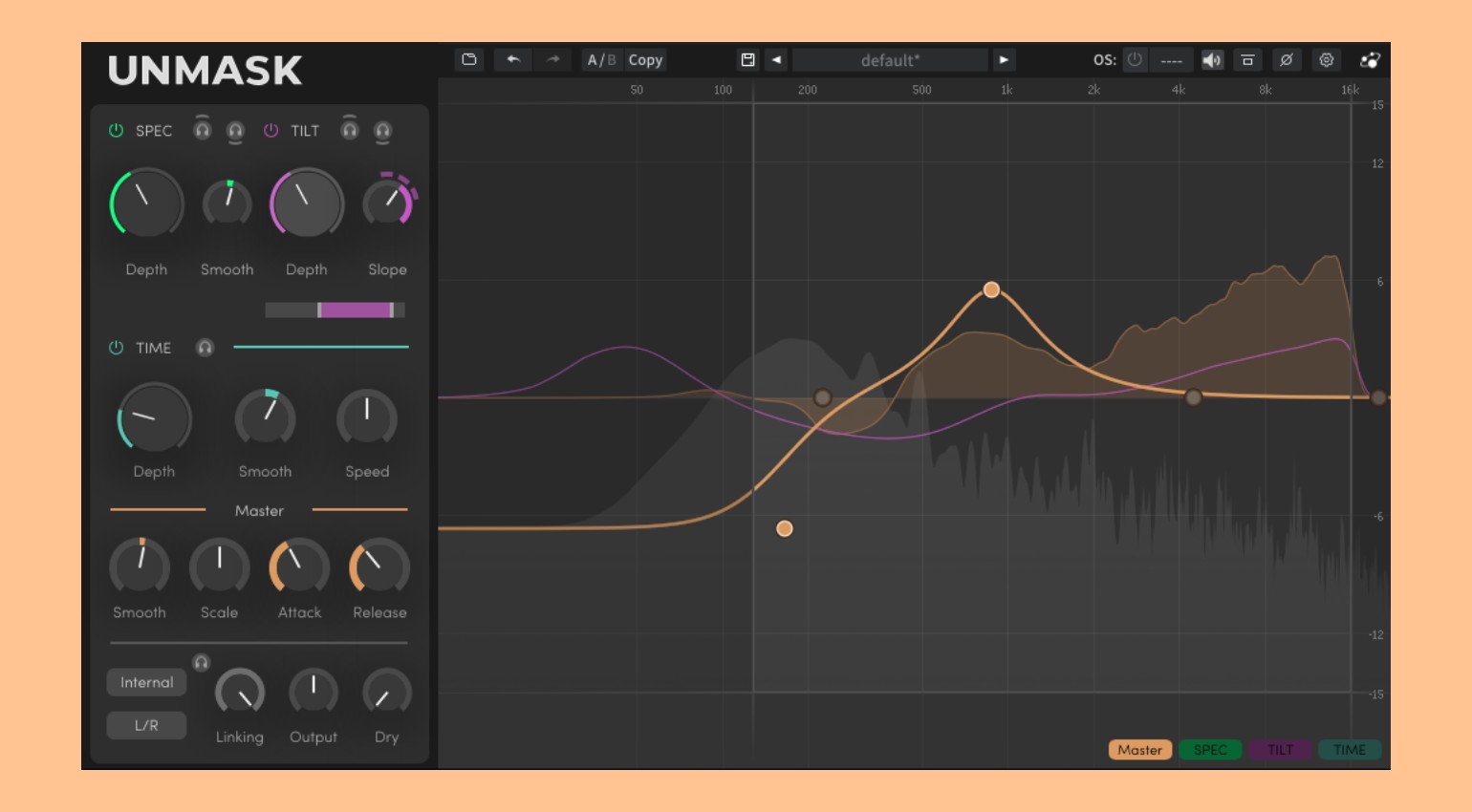Click TILT's headphone icon with arc below
This screenshot has width=1472, height=812.
point(382,132)
